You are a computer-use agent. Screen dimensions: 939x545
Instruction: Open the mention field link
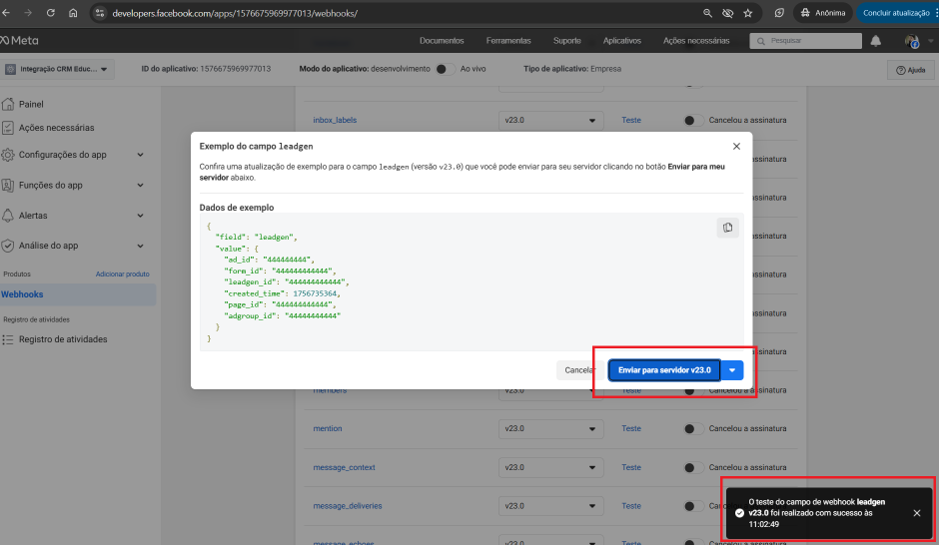[328, 429]
